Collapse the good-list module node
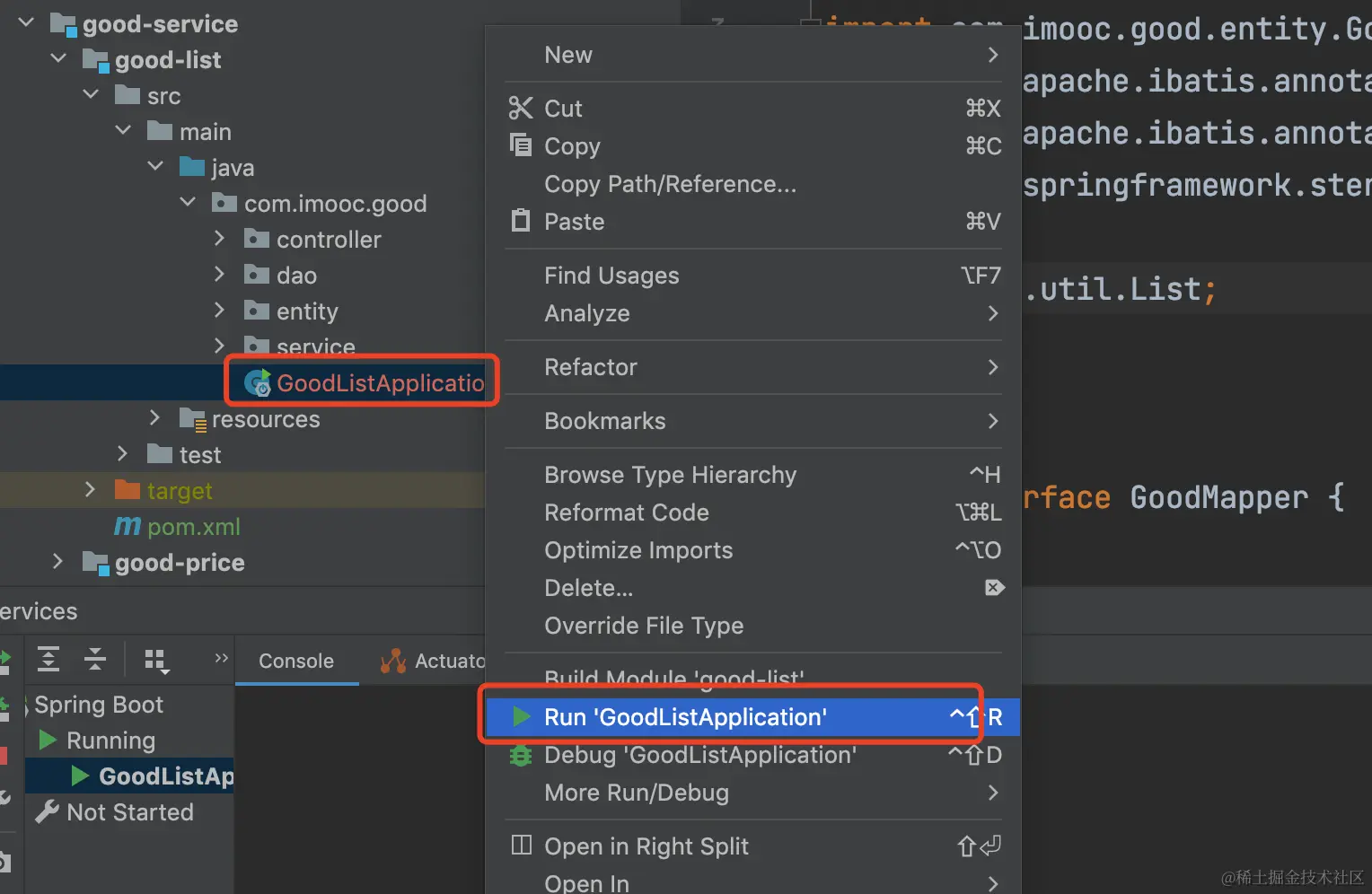This screenshot has width=1372, height=894. (59, 58)
